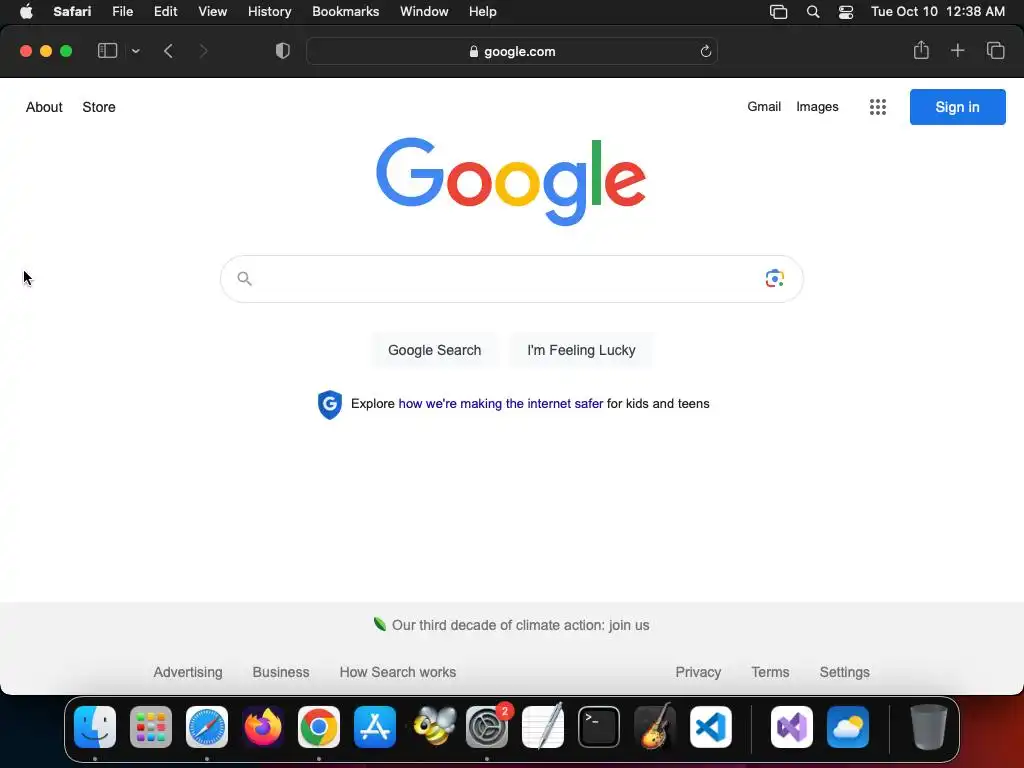Open the Images link

click(x=817, y=106)
